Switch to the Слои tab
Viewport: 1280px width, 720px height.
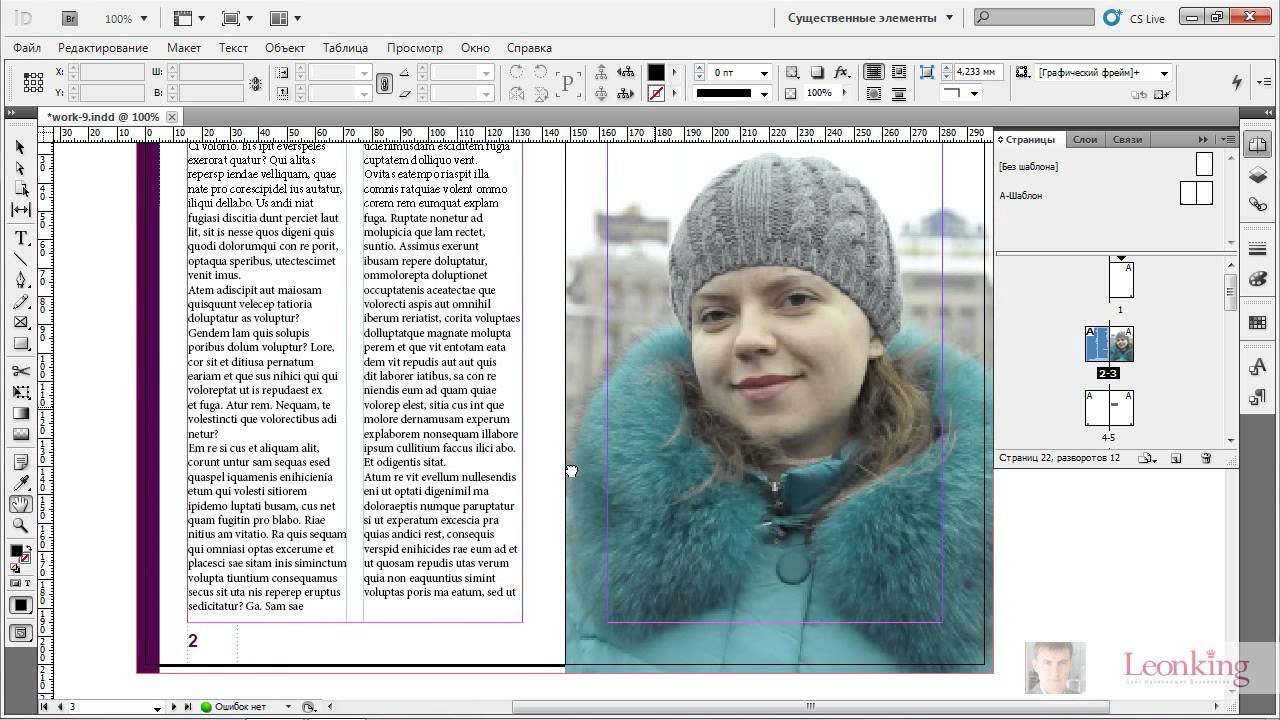1085,139
